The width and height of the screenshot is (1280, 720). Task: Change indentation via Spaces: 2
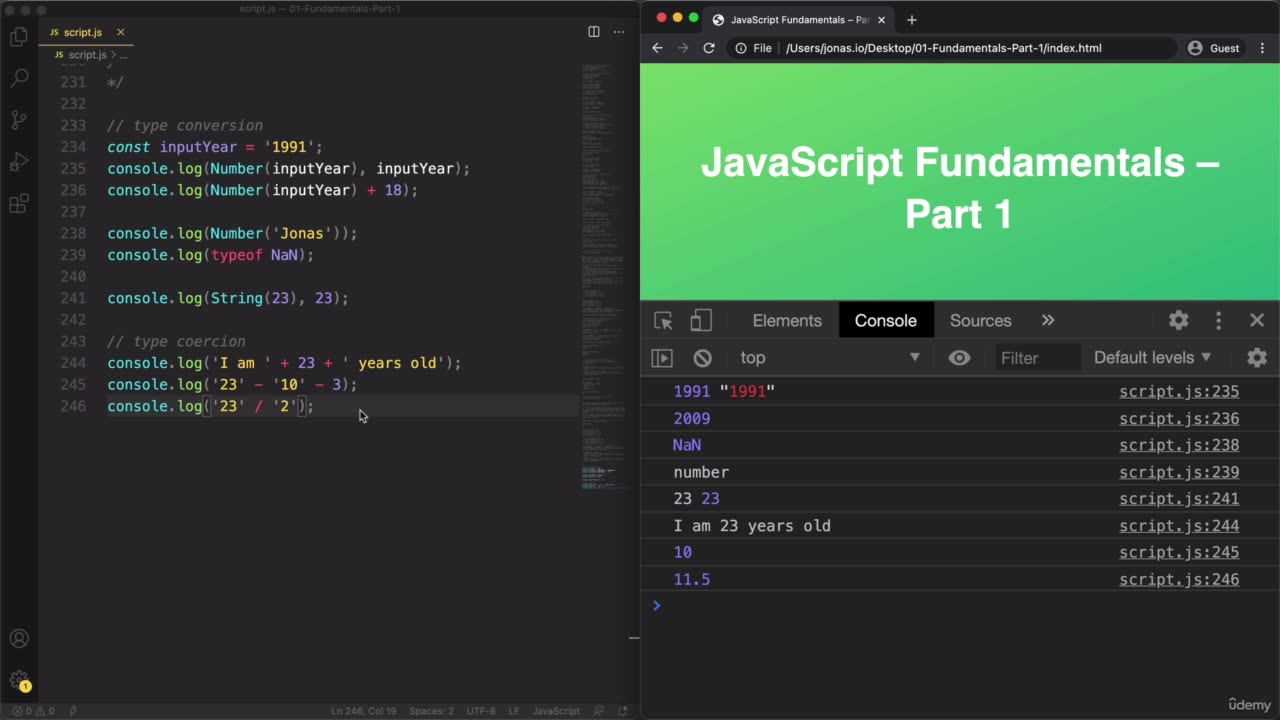[431, 711]
